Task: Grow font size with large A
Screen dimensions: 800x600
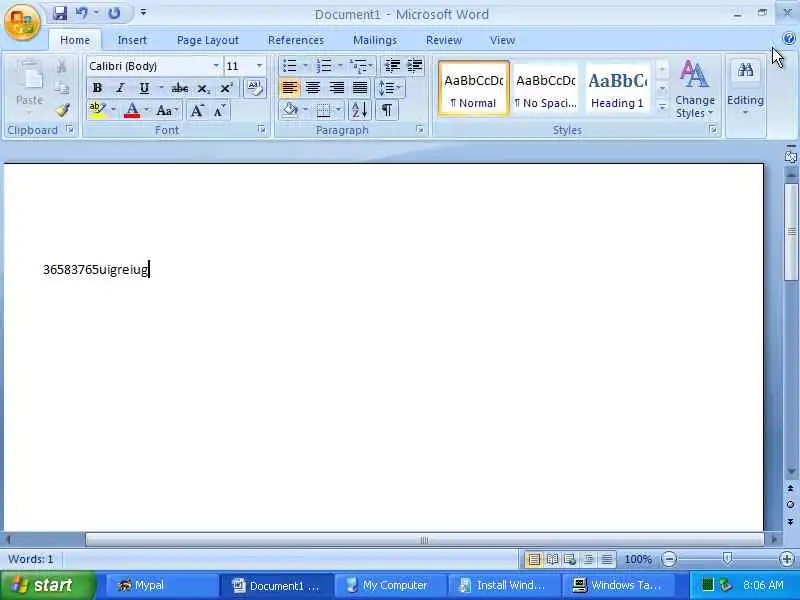Action: click(x=197, y=111)
